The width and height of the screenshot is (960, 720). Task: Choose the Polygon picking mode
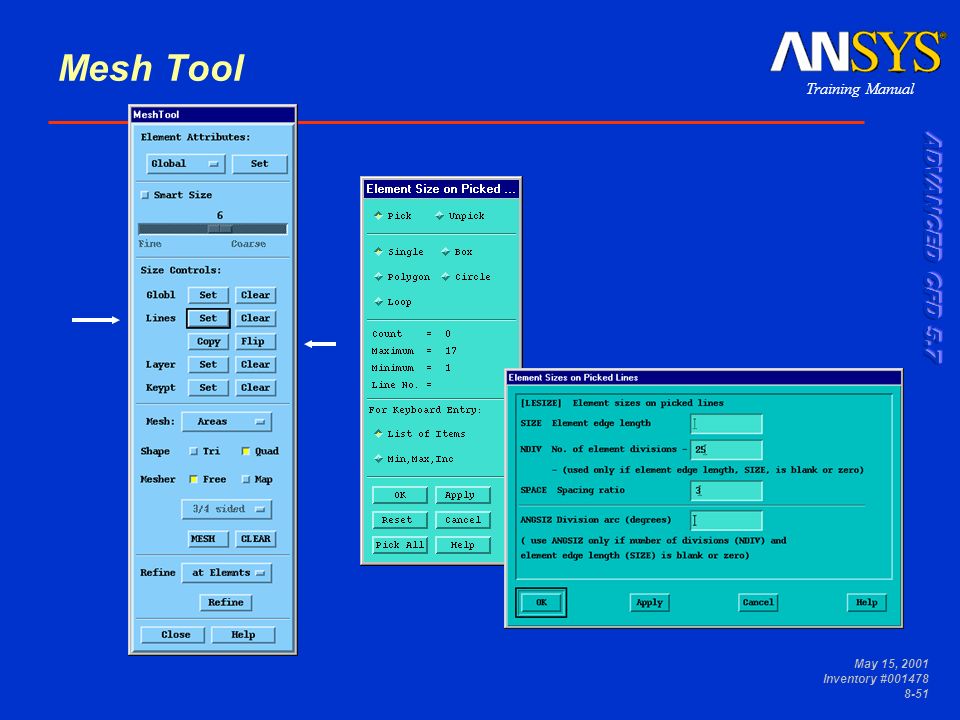378,277
